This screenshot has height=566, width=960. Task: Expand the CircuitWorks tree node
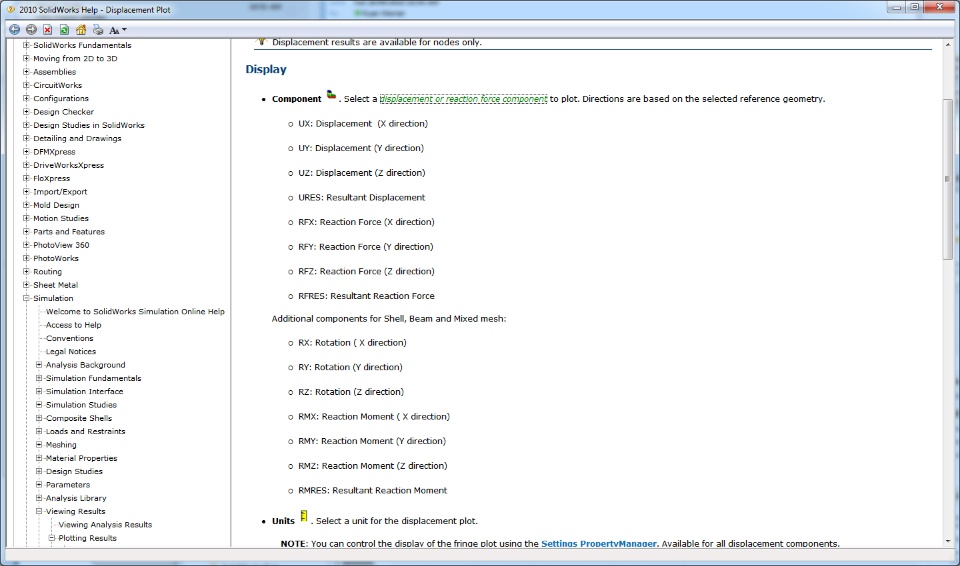click(26, 85)
